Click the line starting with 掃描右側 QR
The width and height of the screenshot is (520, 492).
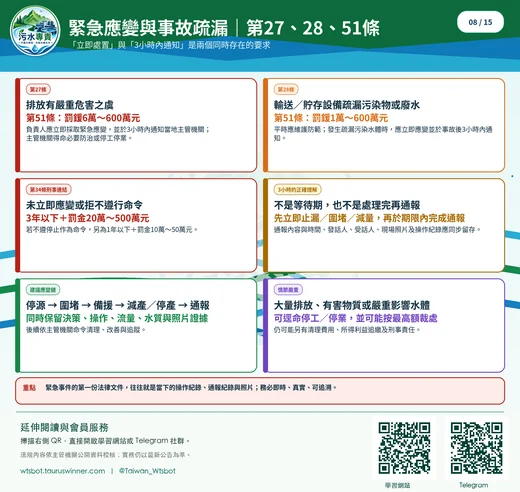[x=105, y=441]
